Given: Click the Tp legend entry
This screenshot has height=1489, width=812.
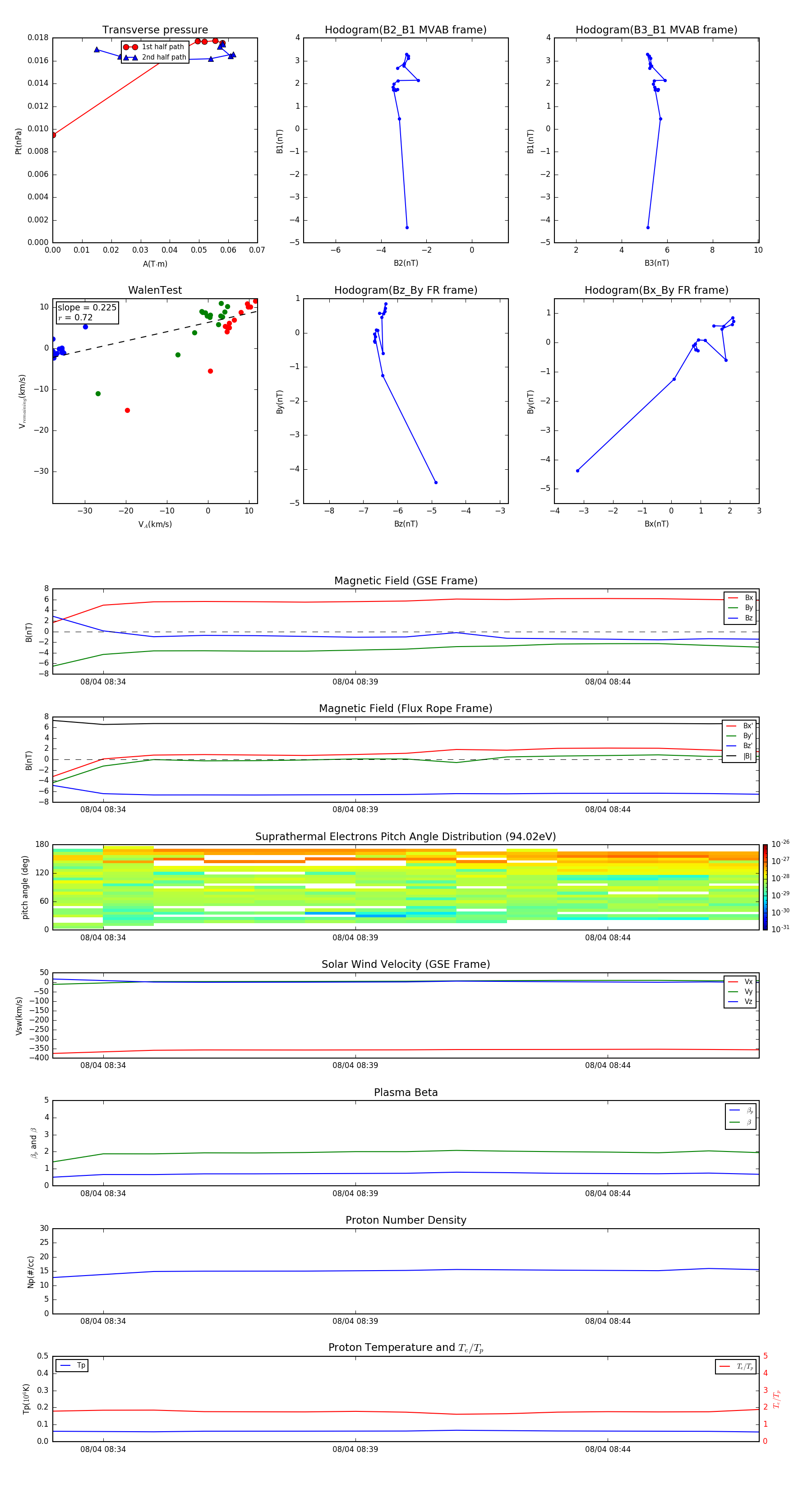Looking at the screenshot, I should [x=72, y=1365].
